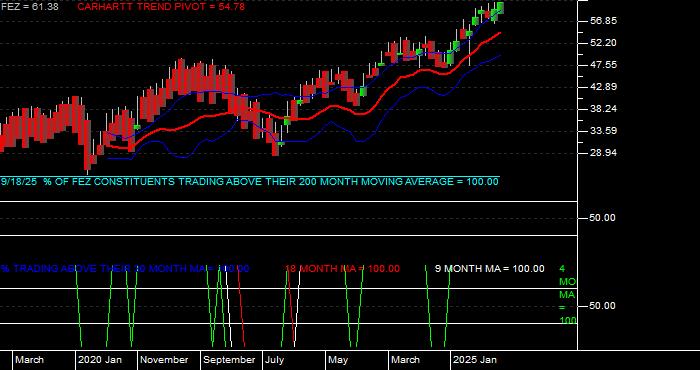Click the 2025 Jan timeline marker
Image resolution: width=700 pixels, height=370 pixels.
tap(475, 360)
